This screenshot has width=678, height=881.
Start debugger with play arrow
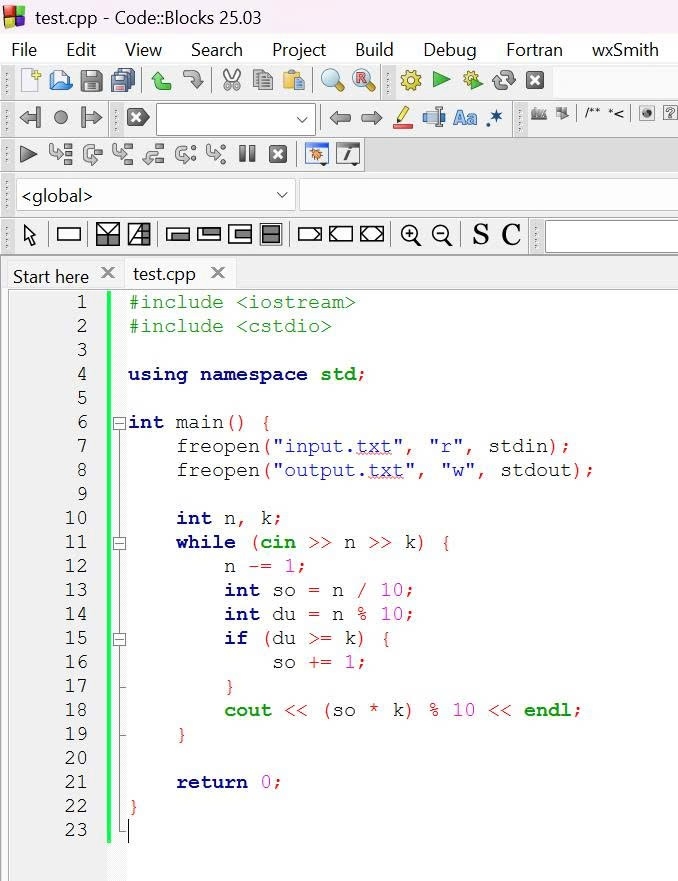pos(28,153)
